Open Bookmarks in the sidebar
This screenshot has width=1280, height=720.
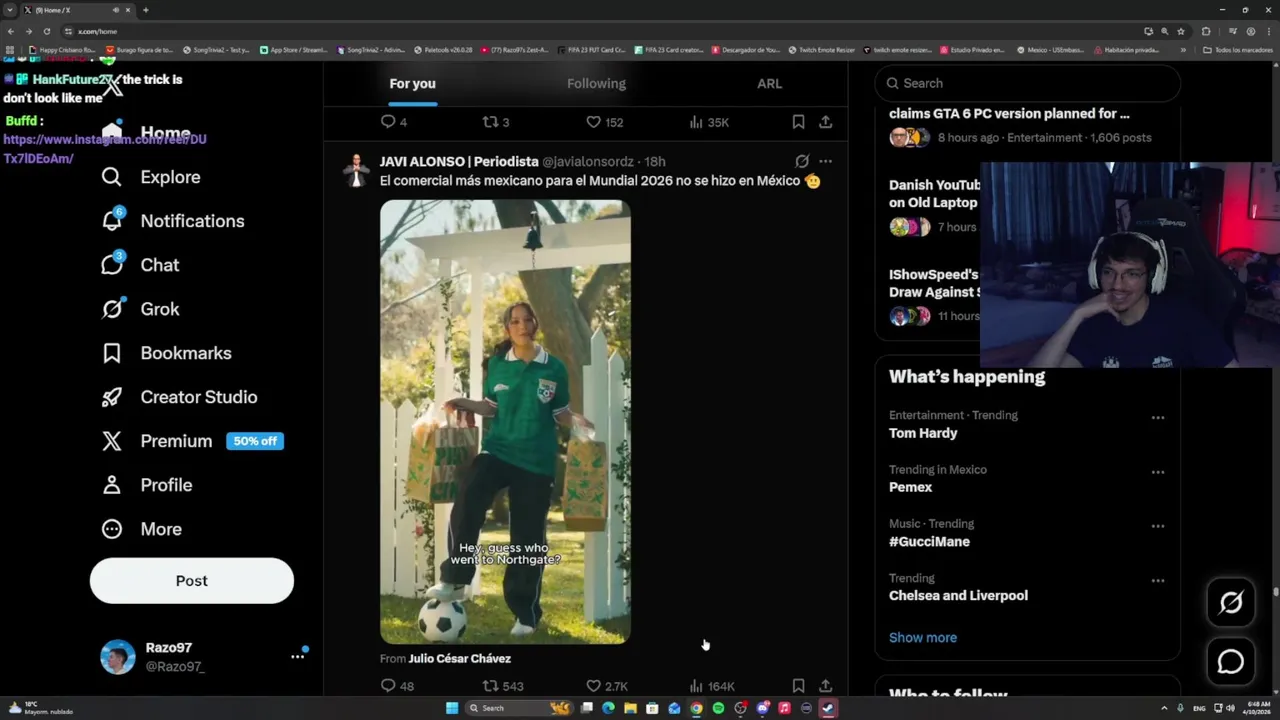coord(166,353)
